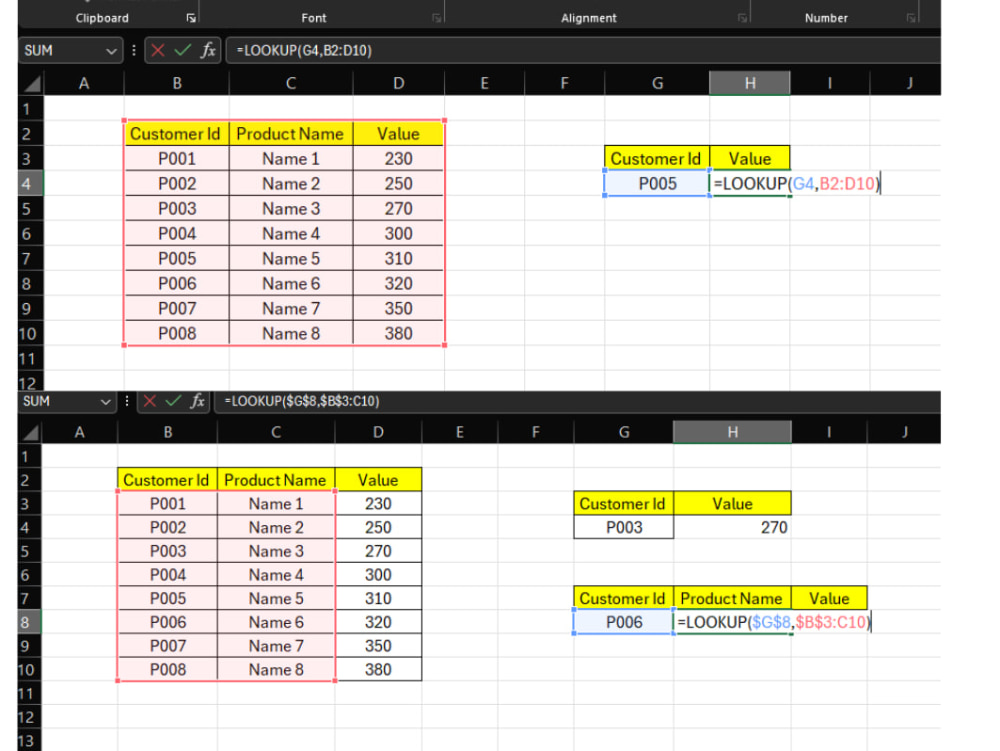Open the Number group dialog launcher

[911, 18]
